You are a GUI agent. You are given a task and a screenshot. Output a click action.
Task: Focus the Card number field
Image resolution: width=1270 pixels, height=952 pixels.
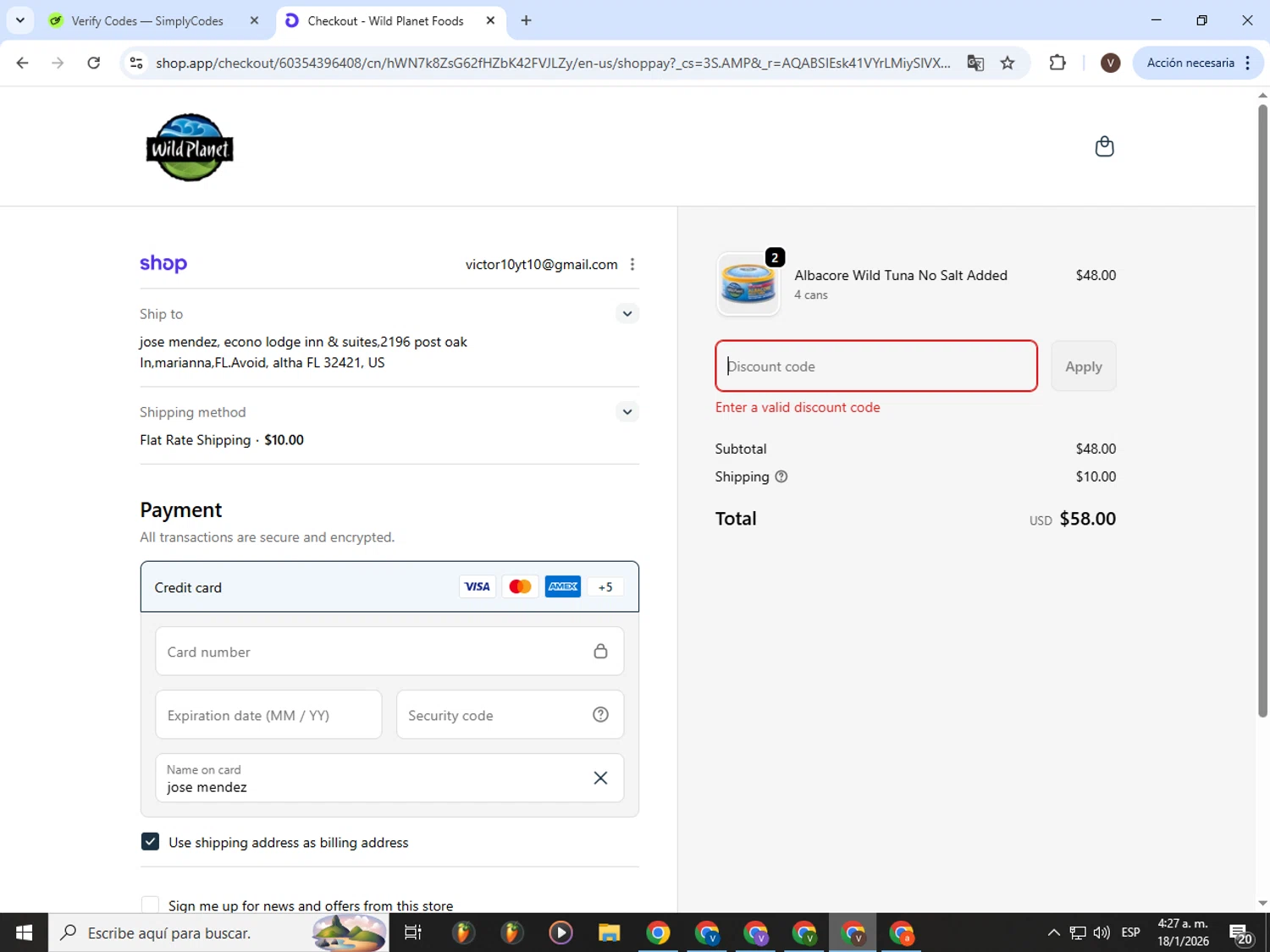tap(389, 651)
